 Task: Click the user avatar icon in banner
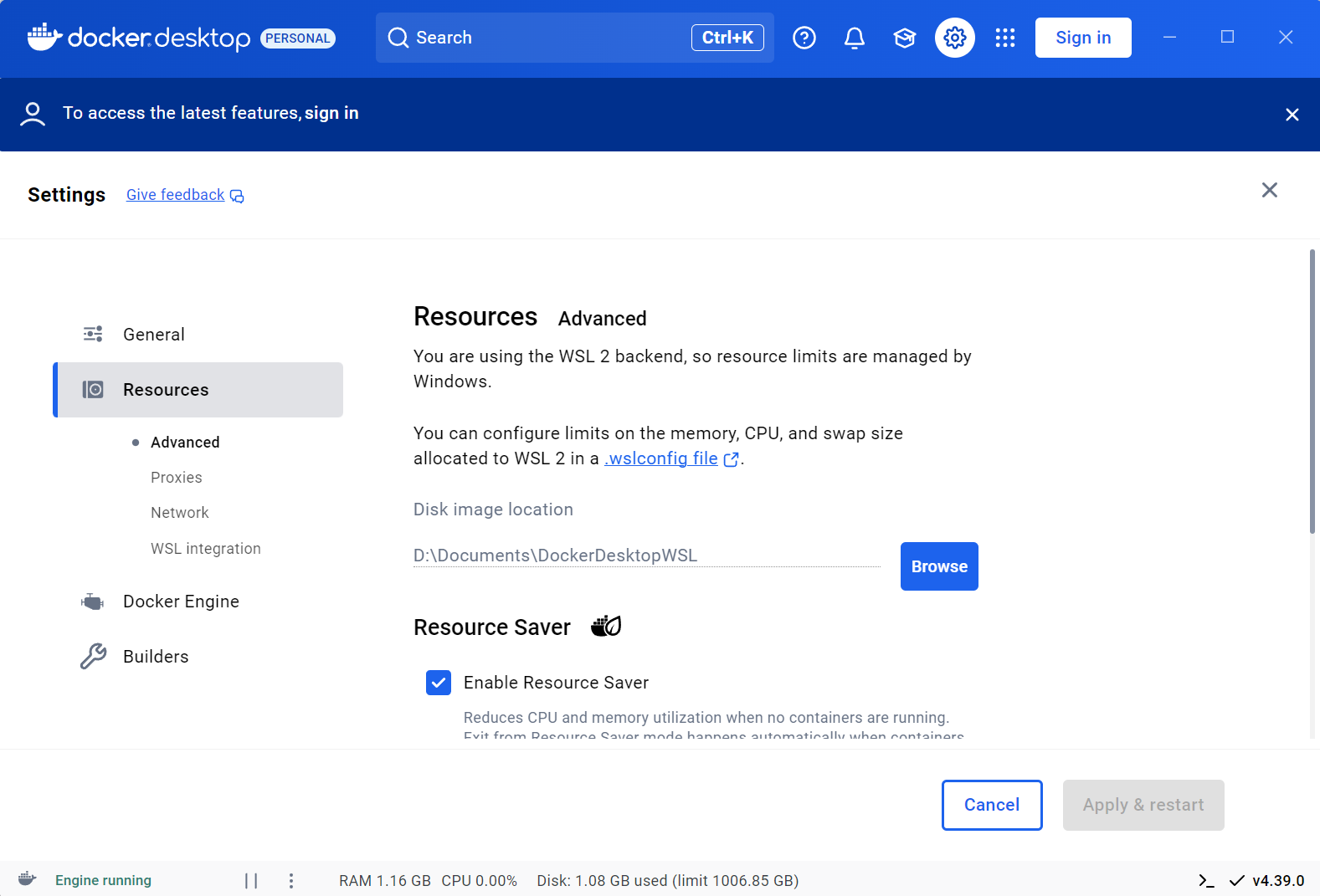click(33, 114)
